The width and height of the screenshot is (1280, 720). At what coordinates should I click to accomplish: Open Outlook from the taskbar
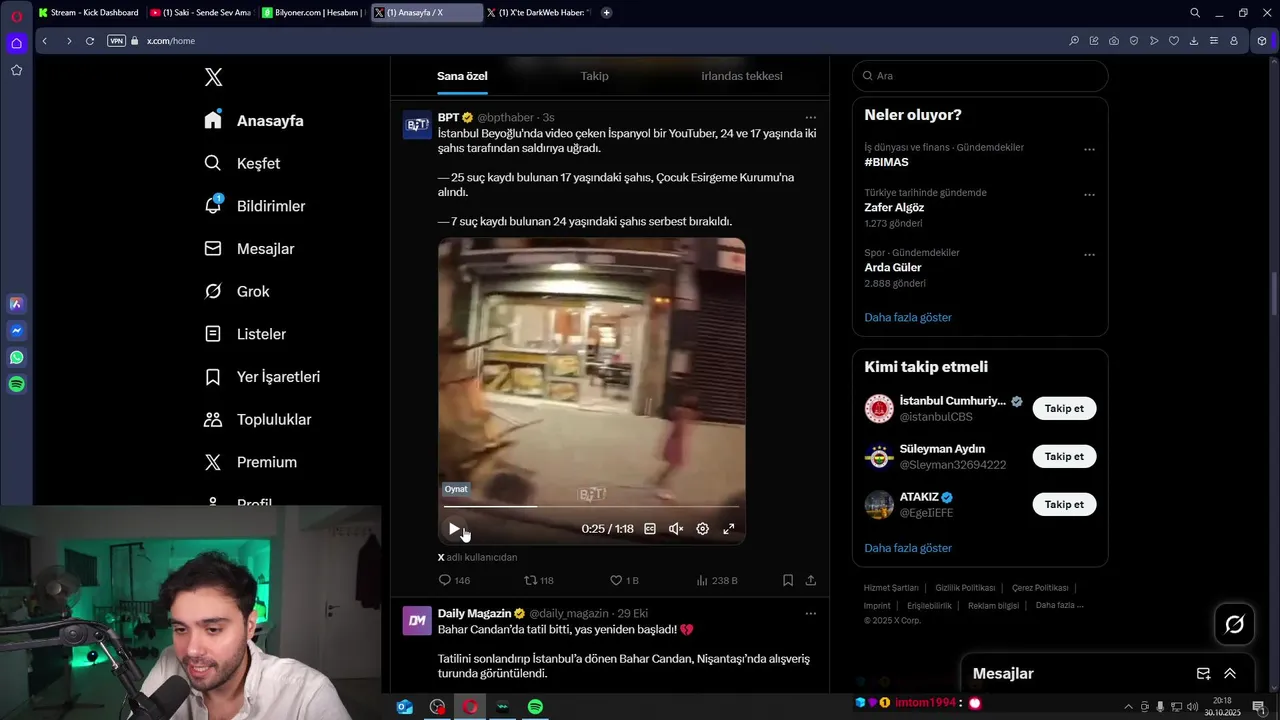click(x=405, y=707)
